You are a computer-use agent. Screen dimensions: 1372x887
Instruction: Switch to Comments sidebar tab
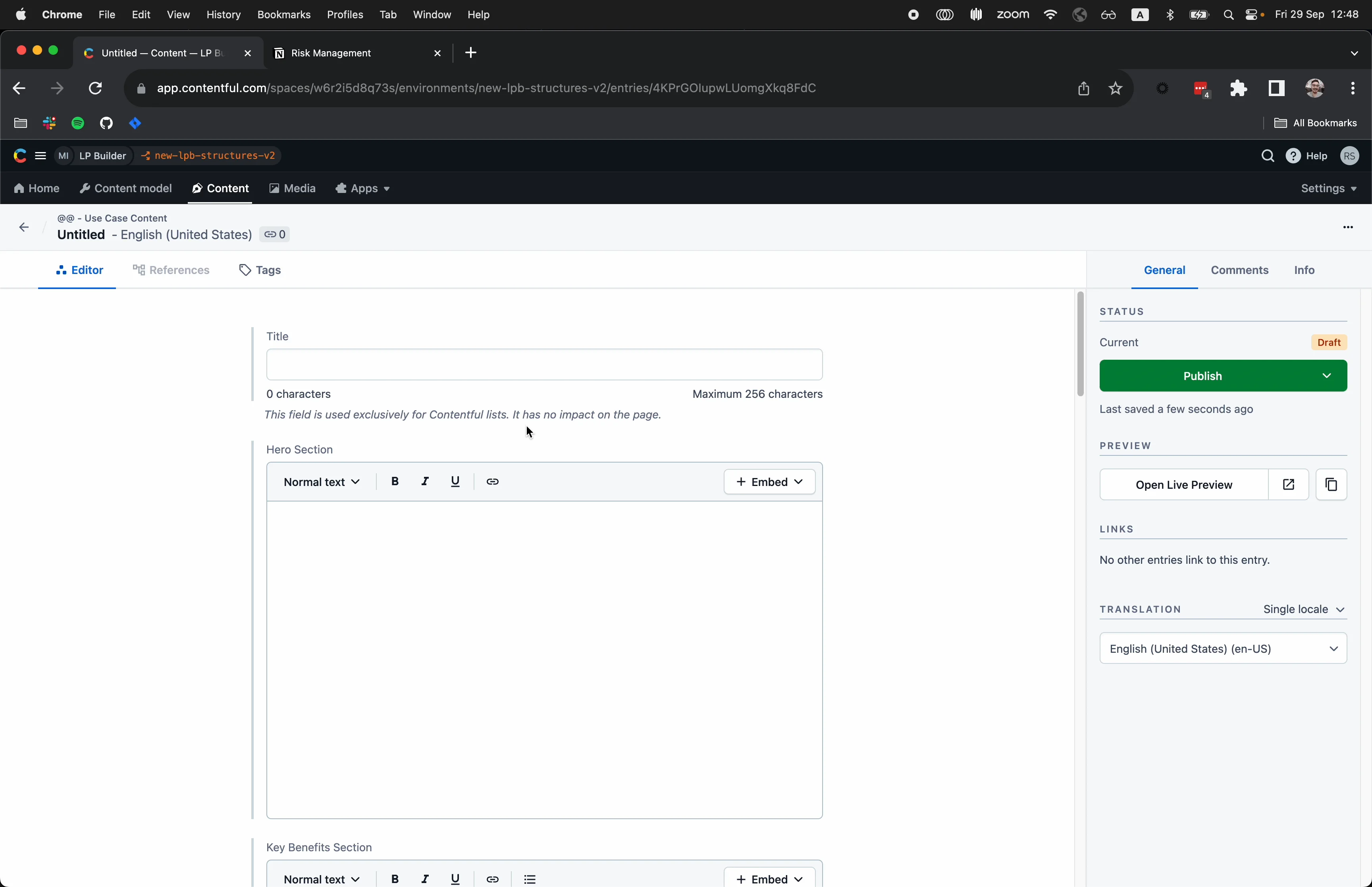pos(1239,270)
